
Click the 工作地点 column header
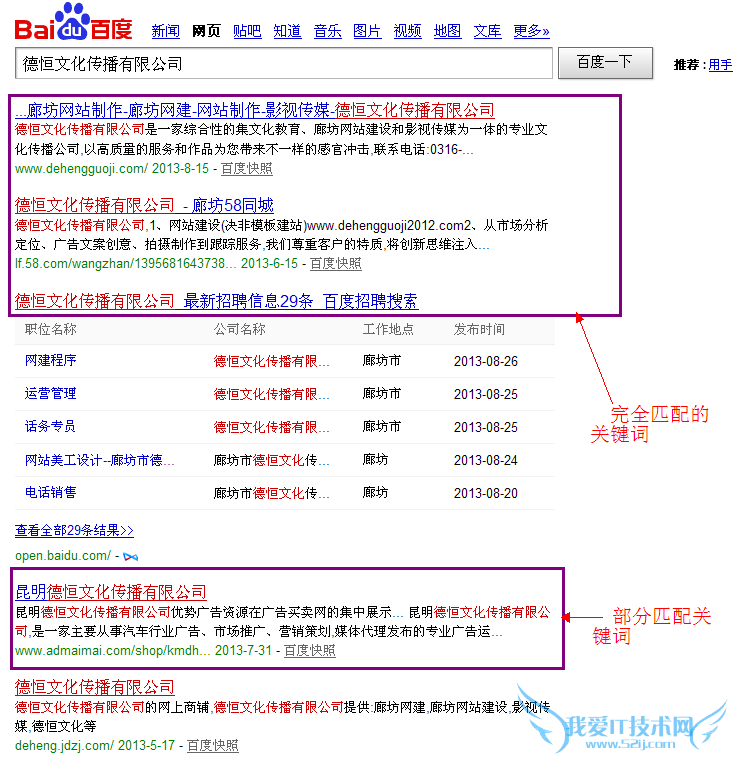pos(388,330)
